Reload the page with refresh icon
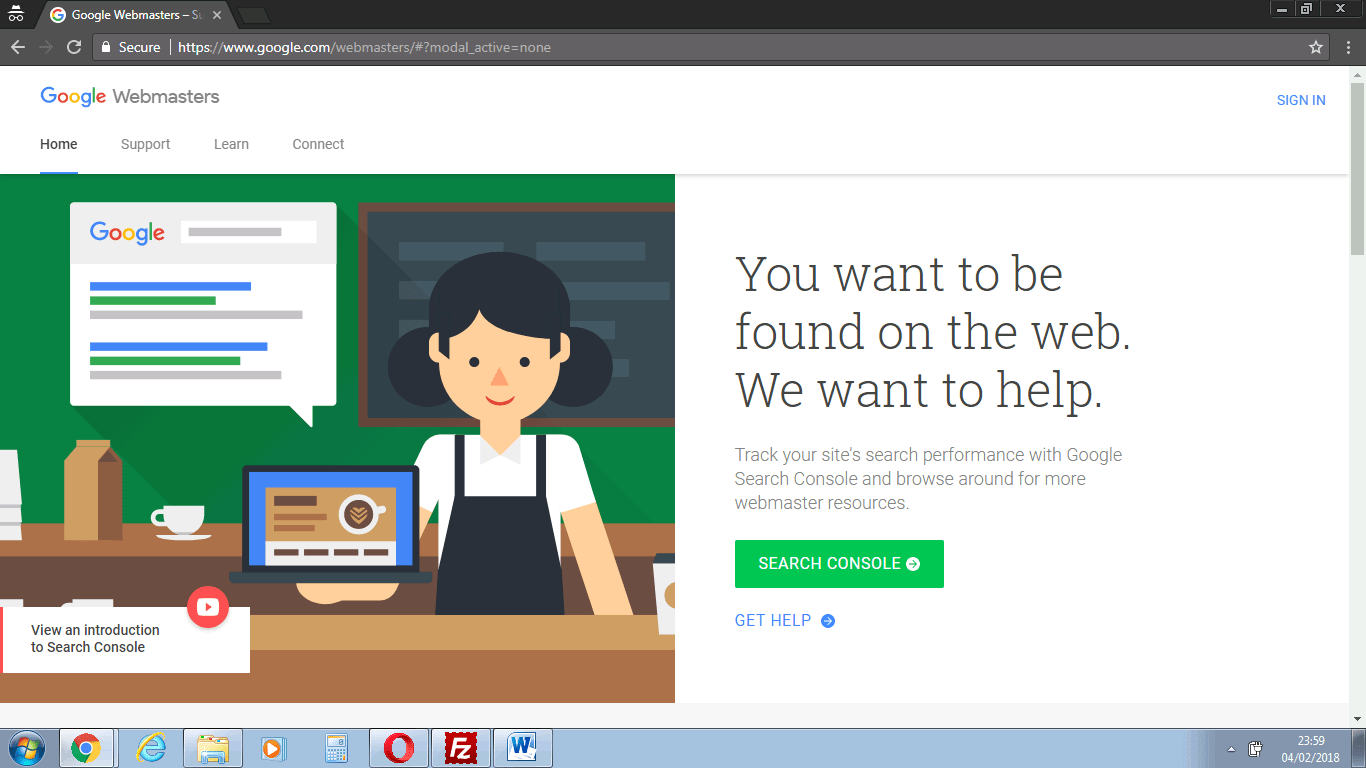 tap(73, 47)
